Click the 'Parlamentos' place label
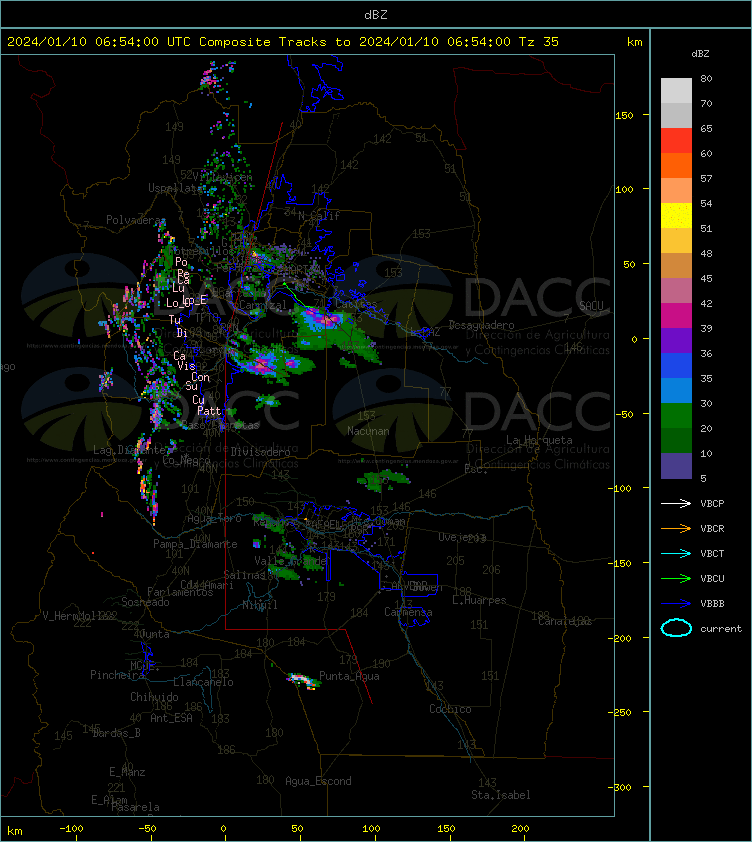Image resolution: width=752 pixels, height=842 pixels. [180, 592]
